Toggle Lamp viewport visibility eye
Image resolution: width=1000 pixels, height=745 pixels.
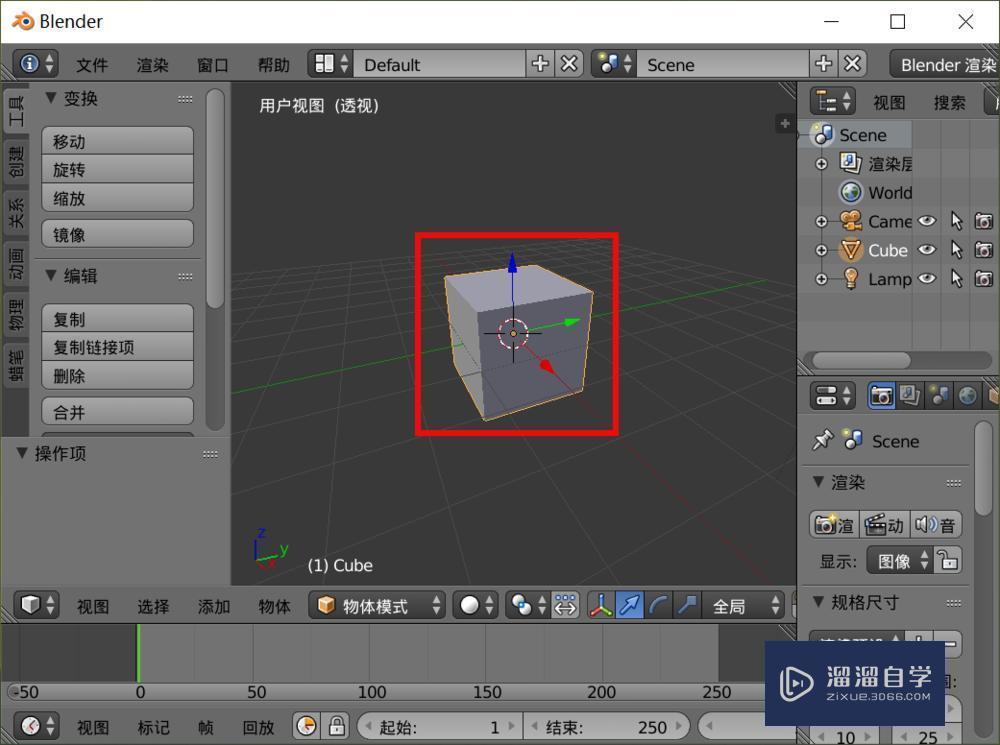[927, 279]
